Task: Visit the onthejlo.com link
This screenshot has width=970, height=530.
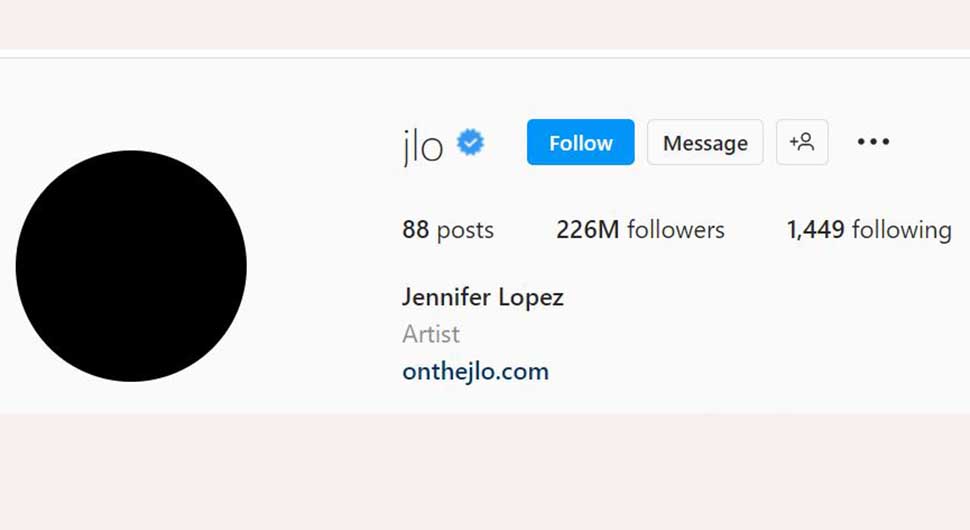Action: click(475, 372)
